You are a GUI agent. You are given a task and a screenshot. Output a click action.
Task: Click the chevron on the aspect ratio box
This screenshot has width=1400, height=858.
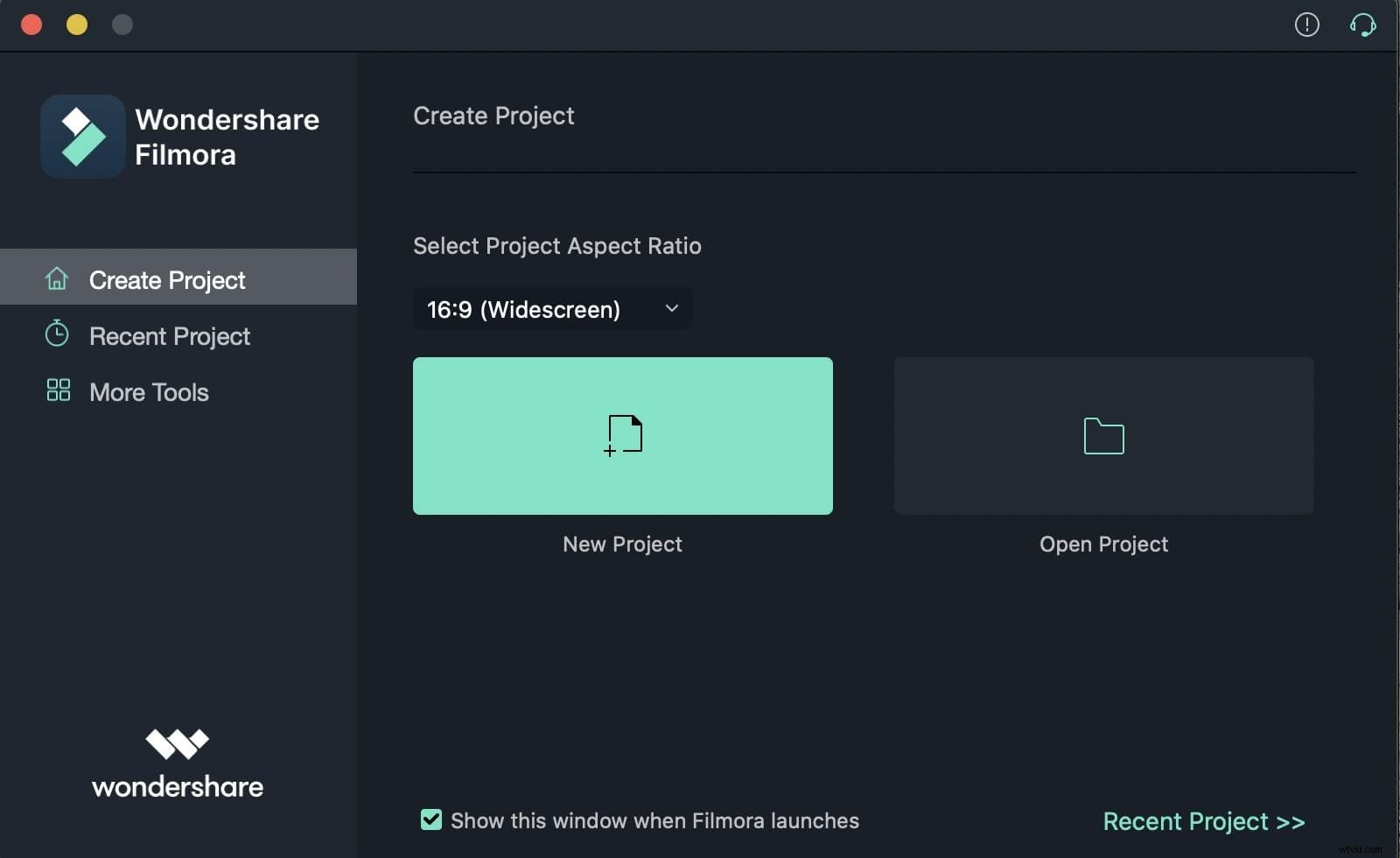click(672, 308)
